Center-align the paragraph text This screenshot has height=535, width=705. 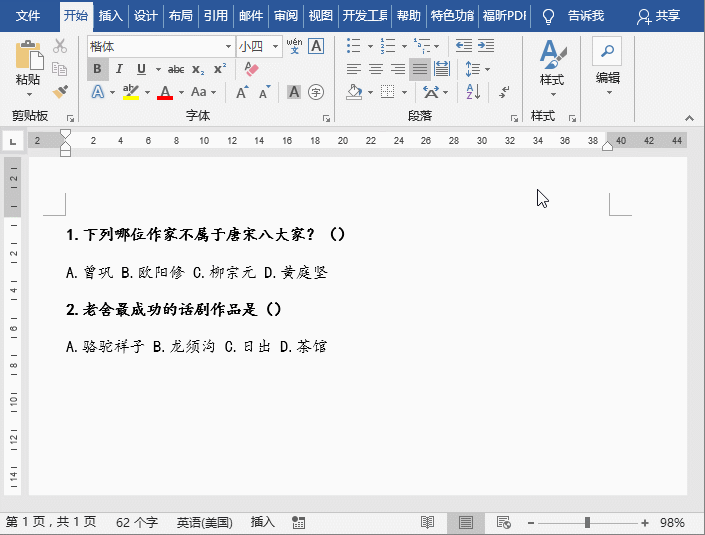(x=376, y=69)
